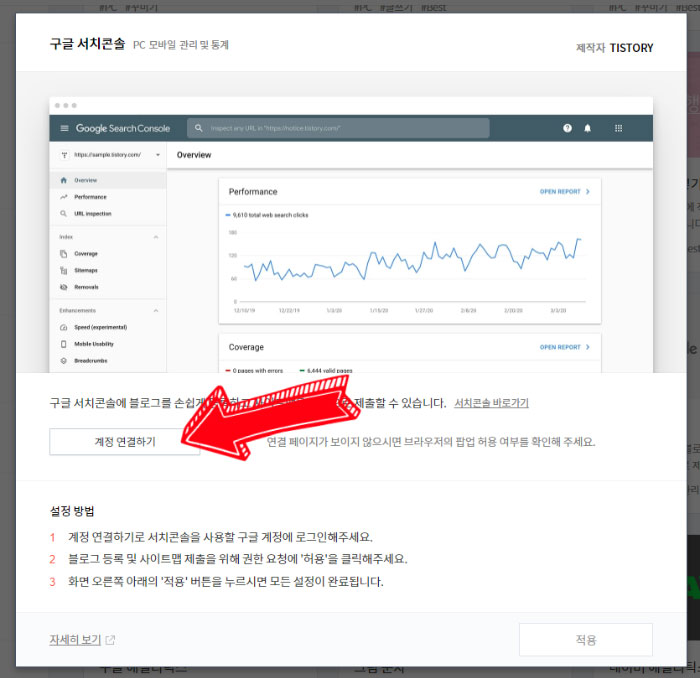Select Removals in the sidebar
Screen dimensions: 700x678
(x=108, y=287)
